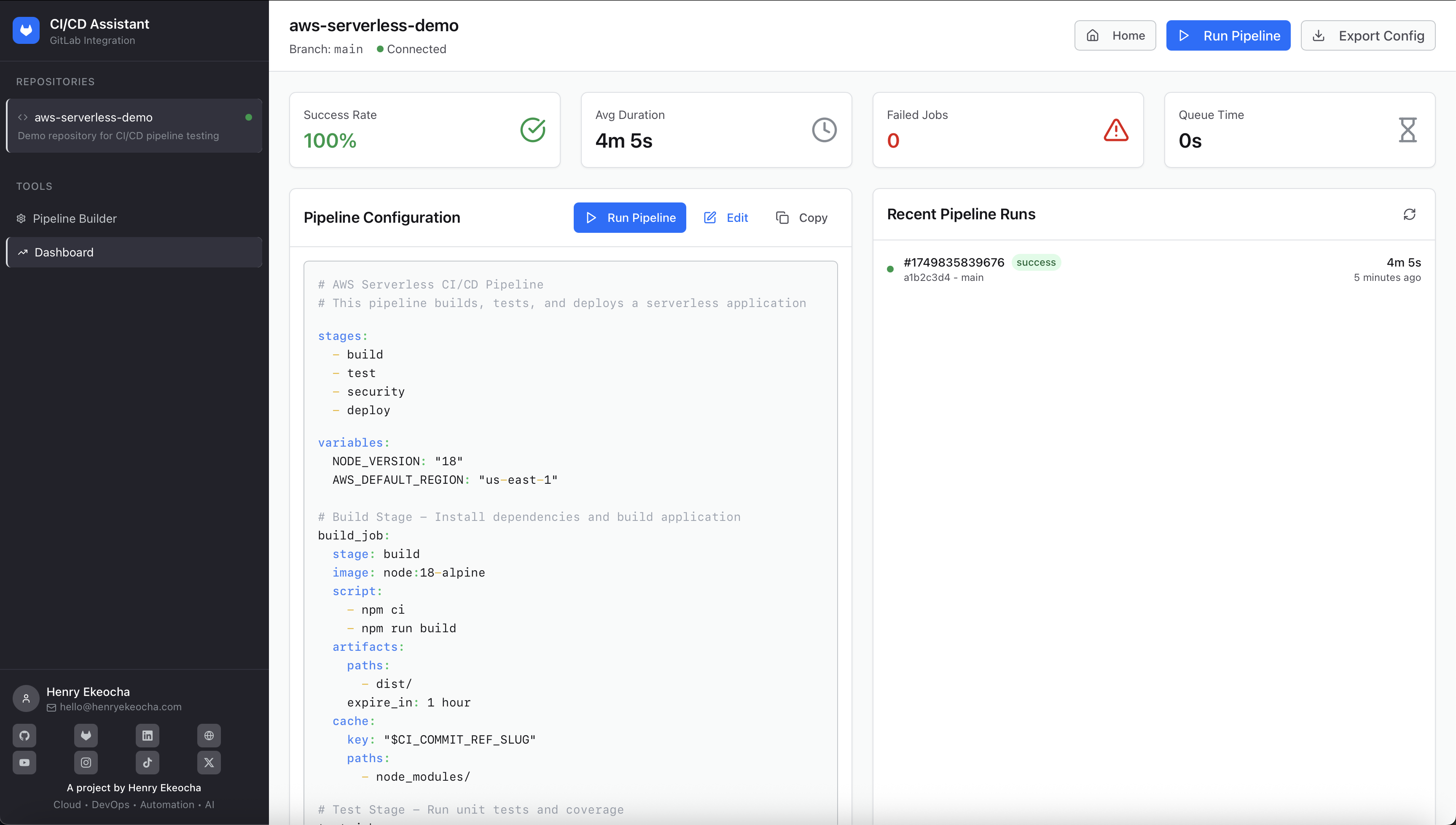Refresh the Recent Pipeline Runs list

point(1410,214)
